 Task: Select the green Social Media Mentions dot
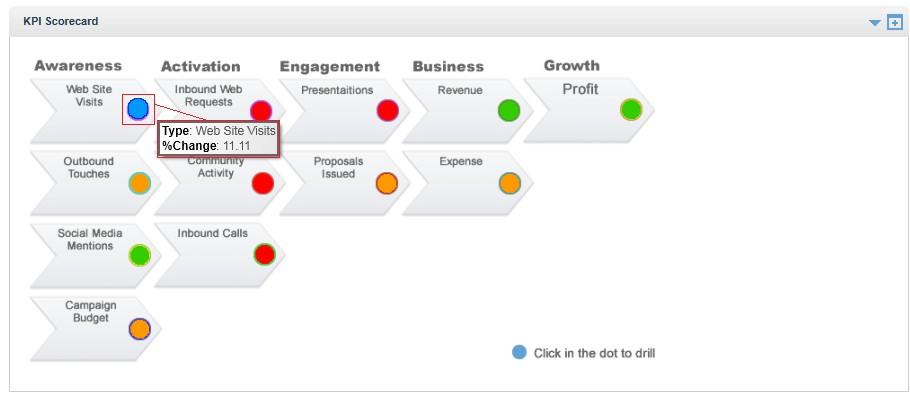tap(139, 256)
